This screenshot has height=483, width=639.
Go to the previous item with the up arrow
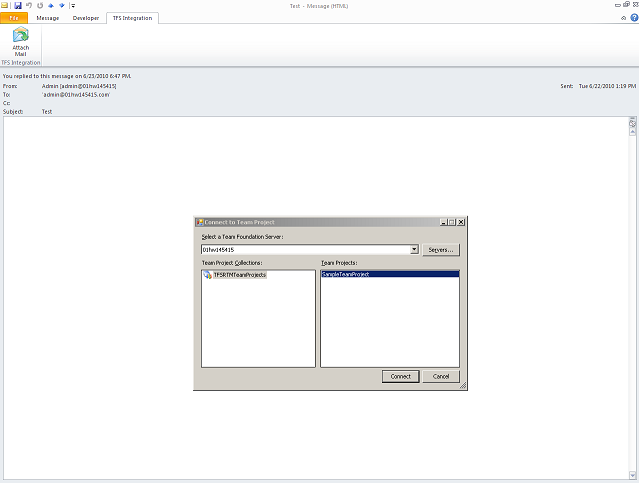tap(51, 5)
